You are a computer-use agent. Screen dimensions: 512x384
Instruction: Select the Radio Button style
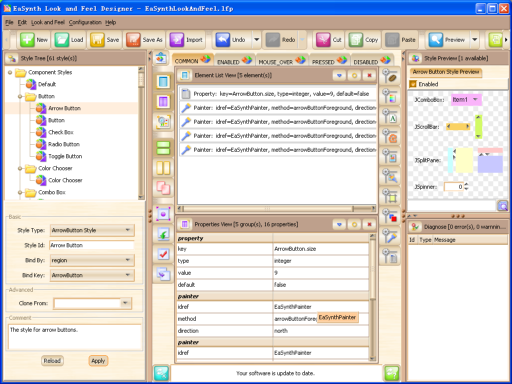coord(58,144)
